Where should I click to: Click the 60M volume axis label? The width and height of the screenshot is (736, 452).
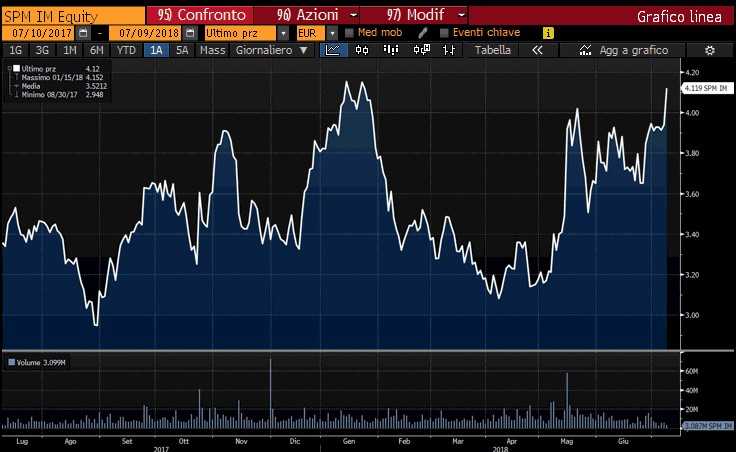coord(692,371)
